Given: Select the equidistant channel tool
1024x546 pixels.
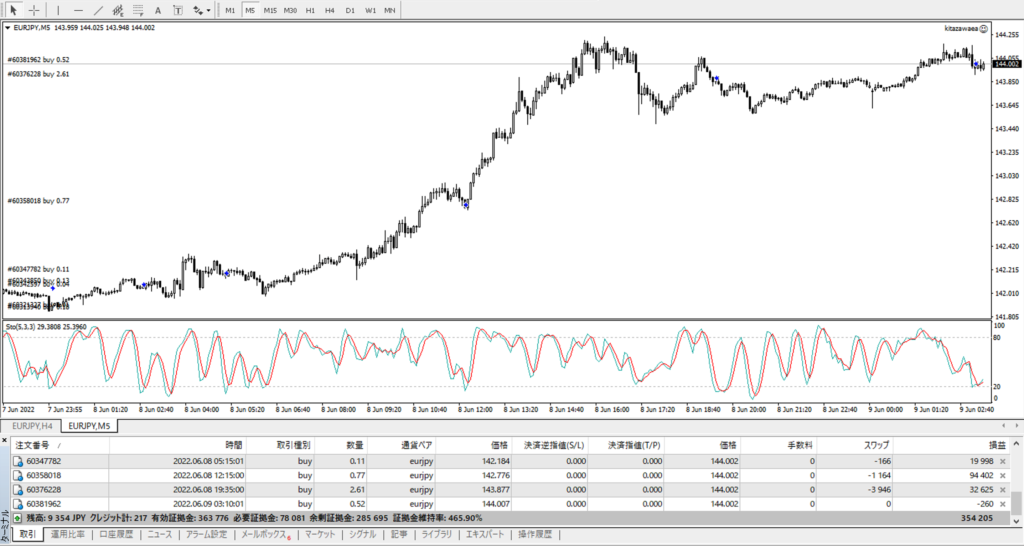Looking at the screenshot, I should click(118, 10).
